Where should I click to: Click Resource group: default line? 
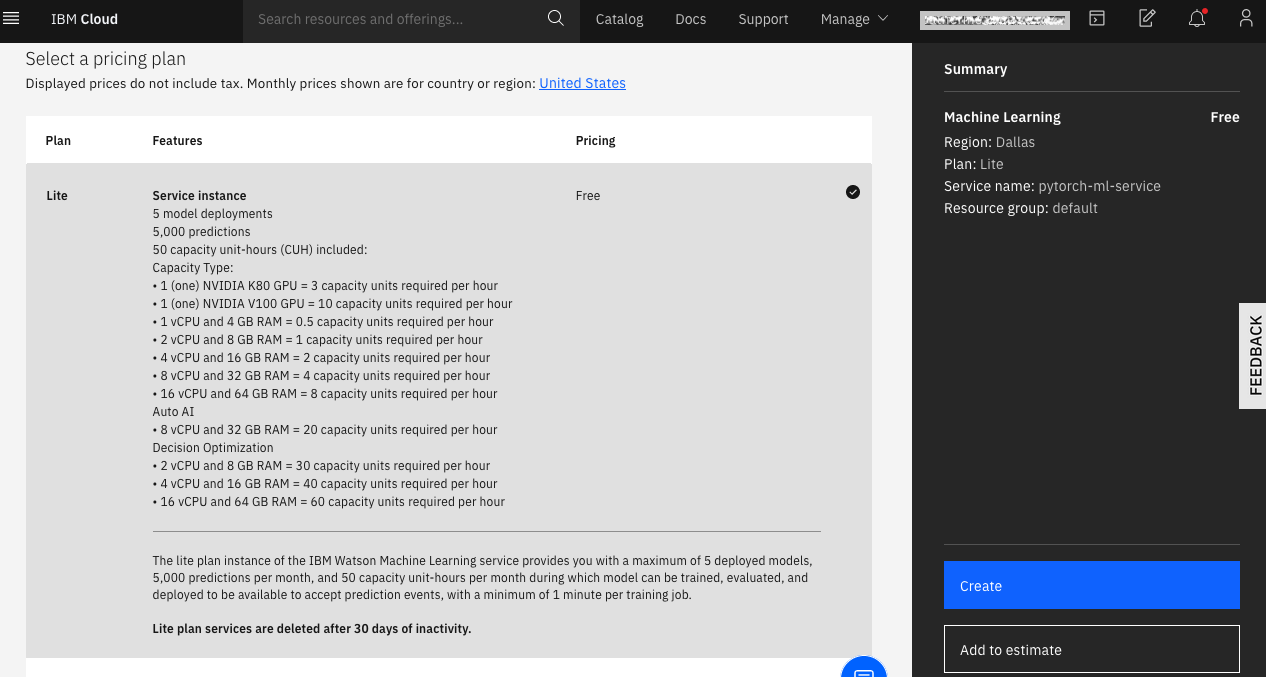[1021, 208]
